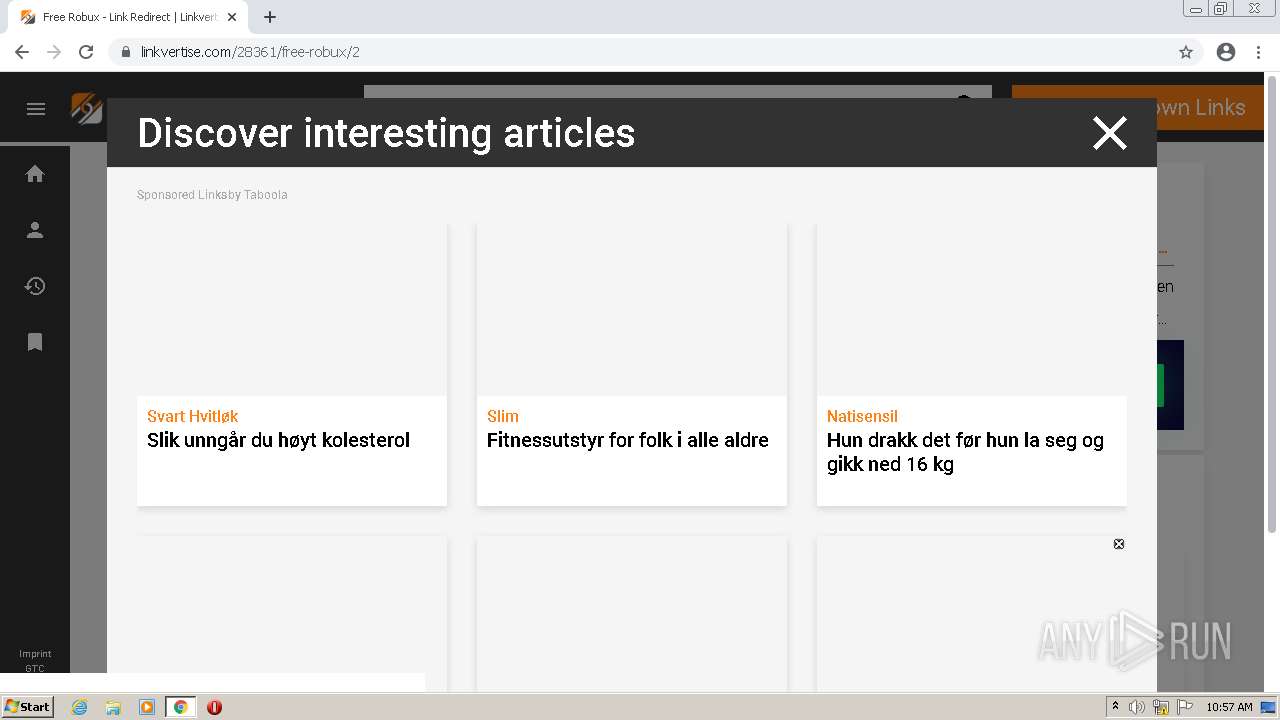Image resolution: width=1280 pixels, height=720 pixels.
Task: Open the profile icon in sidebar
Action: (35, 230)
